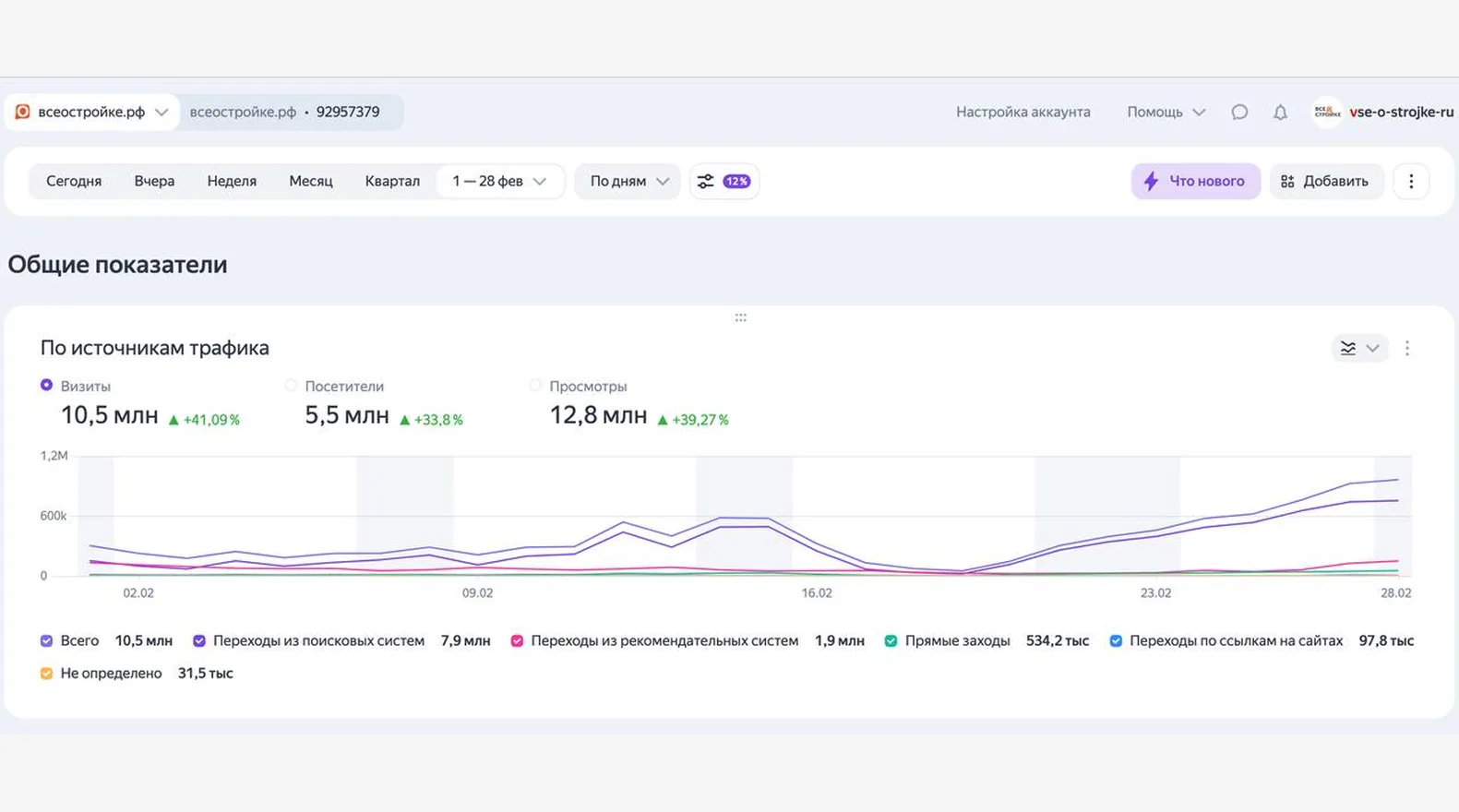This screenshot has width=1459, height=812.
Task: Click the Что нового button
Action: [x=1195, y=181]
